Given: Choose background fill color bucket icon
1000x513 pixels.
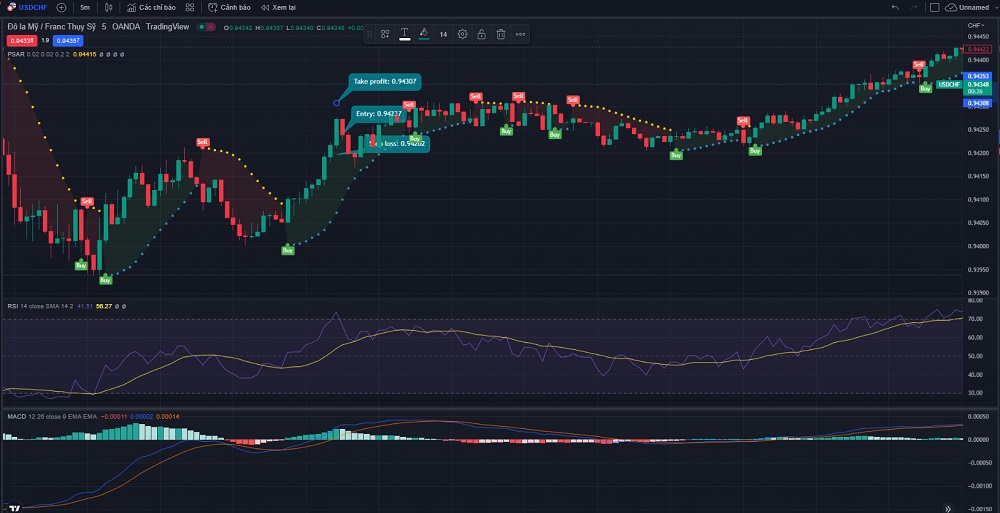Looking at the screenshot, I should 423,34.
